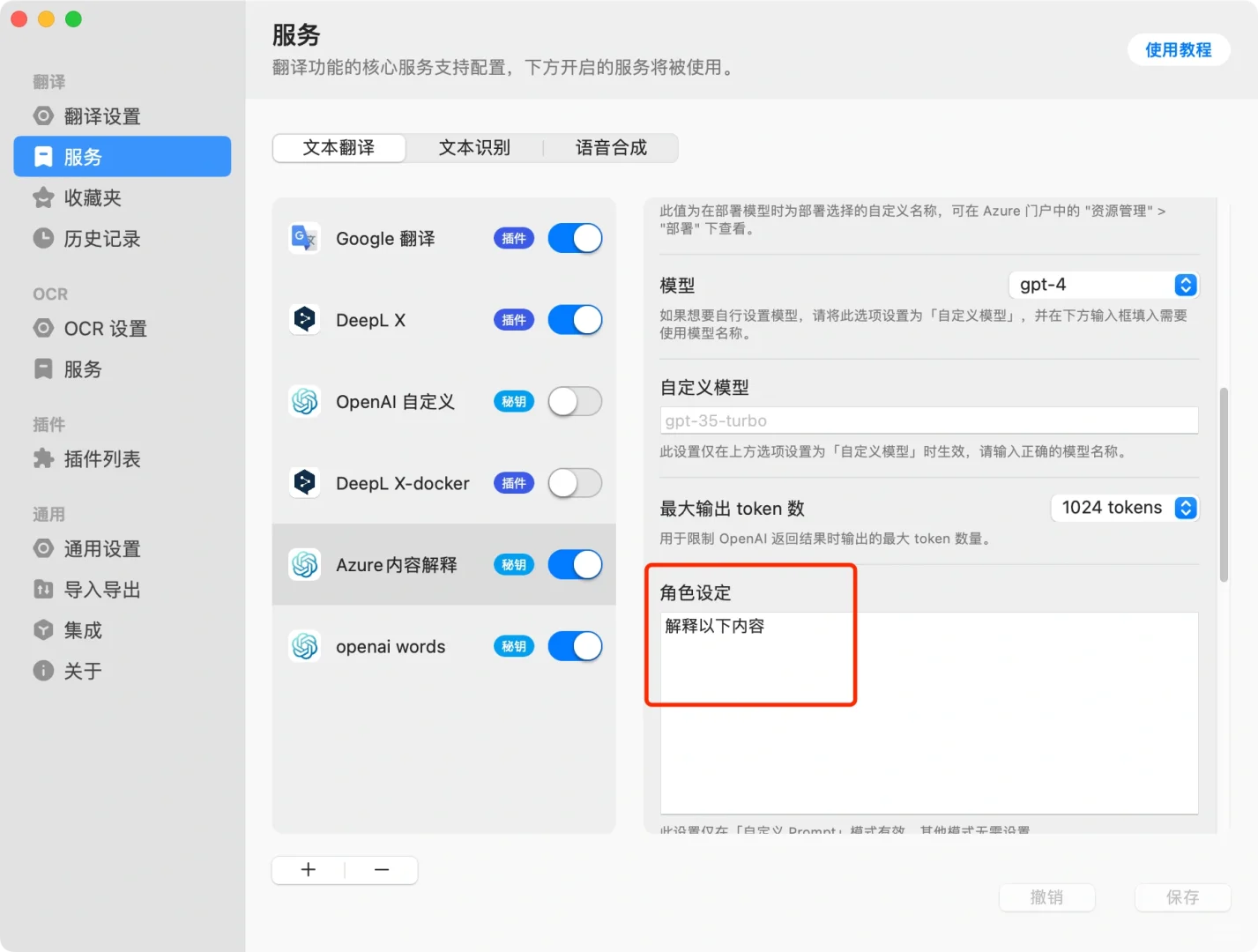View the 历史记录 history panel
This screenshot has width=1258, height=952.
(x=102, y=238)
